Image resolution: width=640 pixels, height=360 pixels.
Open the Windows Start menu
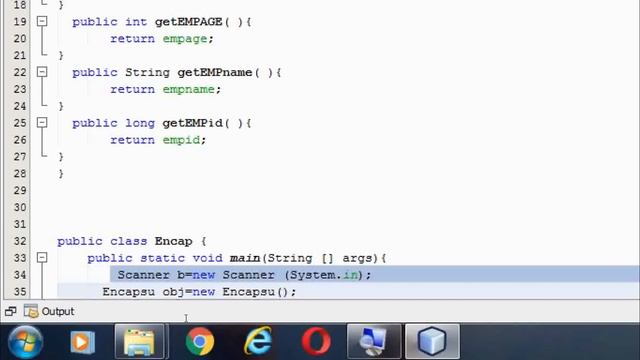(25, 342)
